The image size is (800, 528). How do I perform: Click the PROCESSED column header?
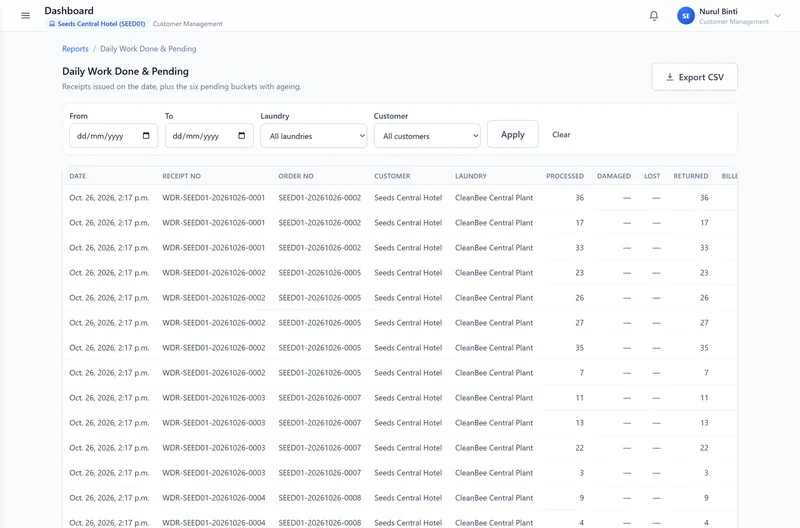point(565,176)
